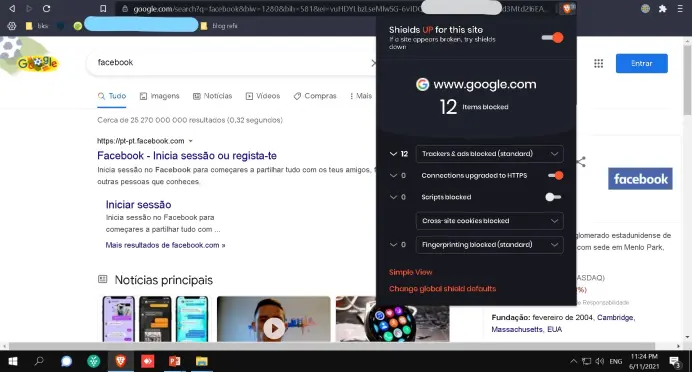The image size is (692, 372).
Task: Expand the Scripts blocked chevron
Action: click(x=393, y=197)
